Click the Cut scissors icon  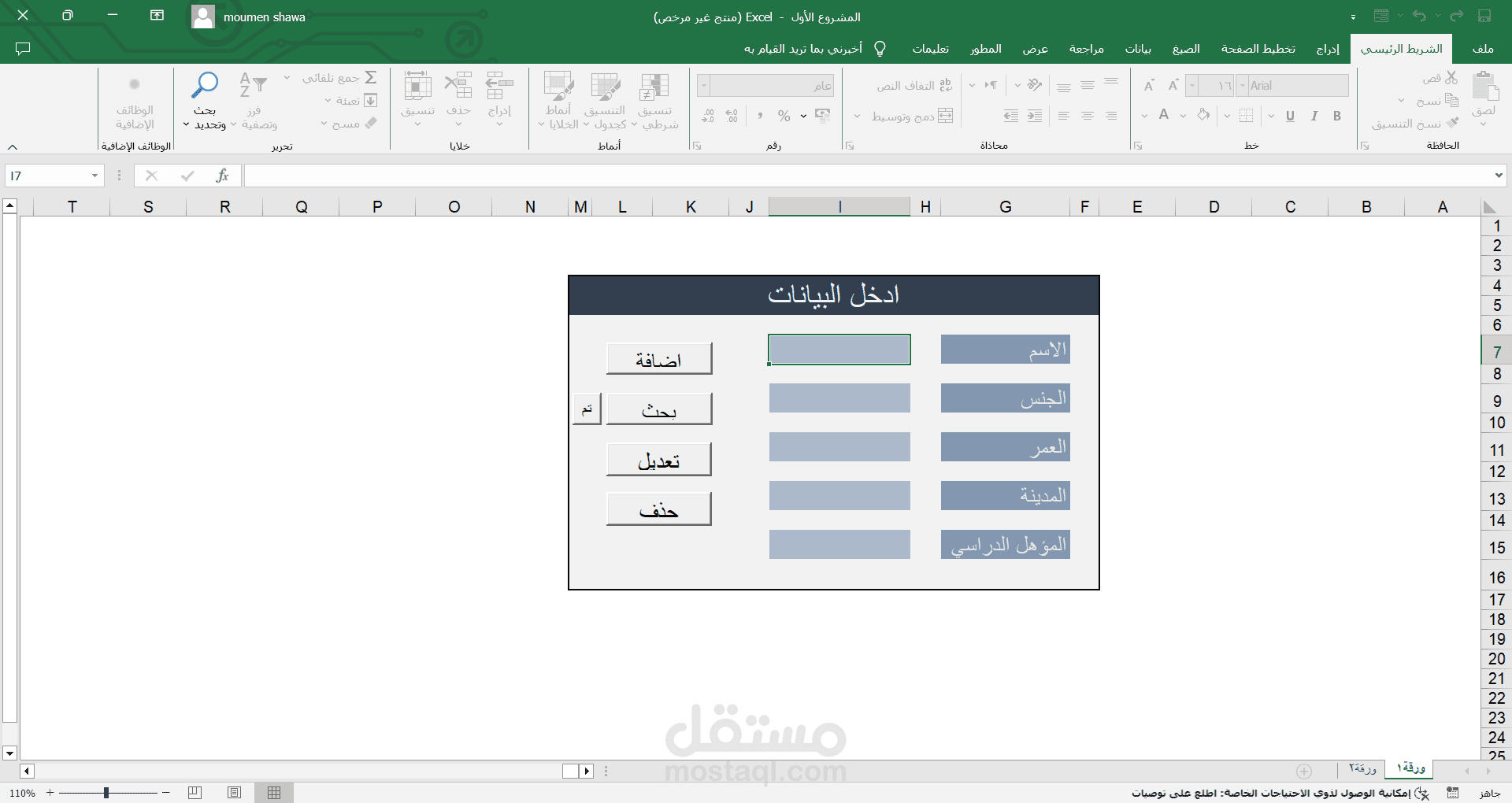[1451, 78]
